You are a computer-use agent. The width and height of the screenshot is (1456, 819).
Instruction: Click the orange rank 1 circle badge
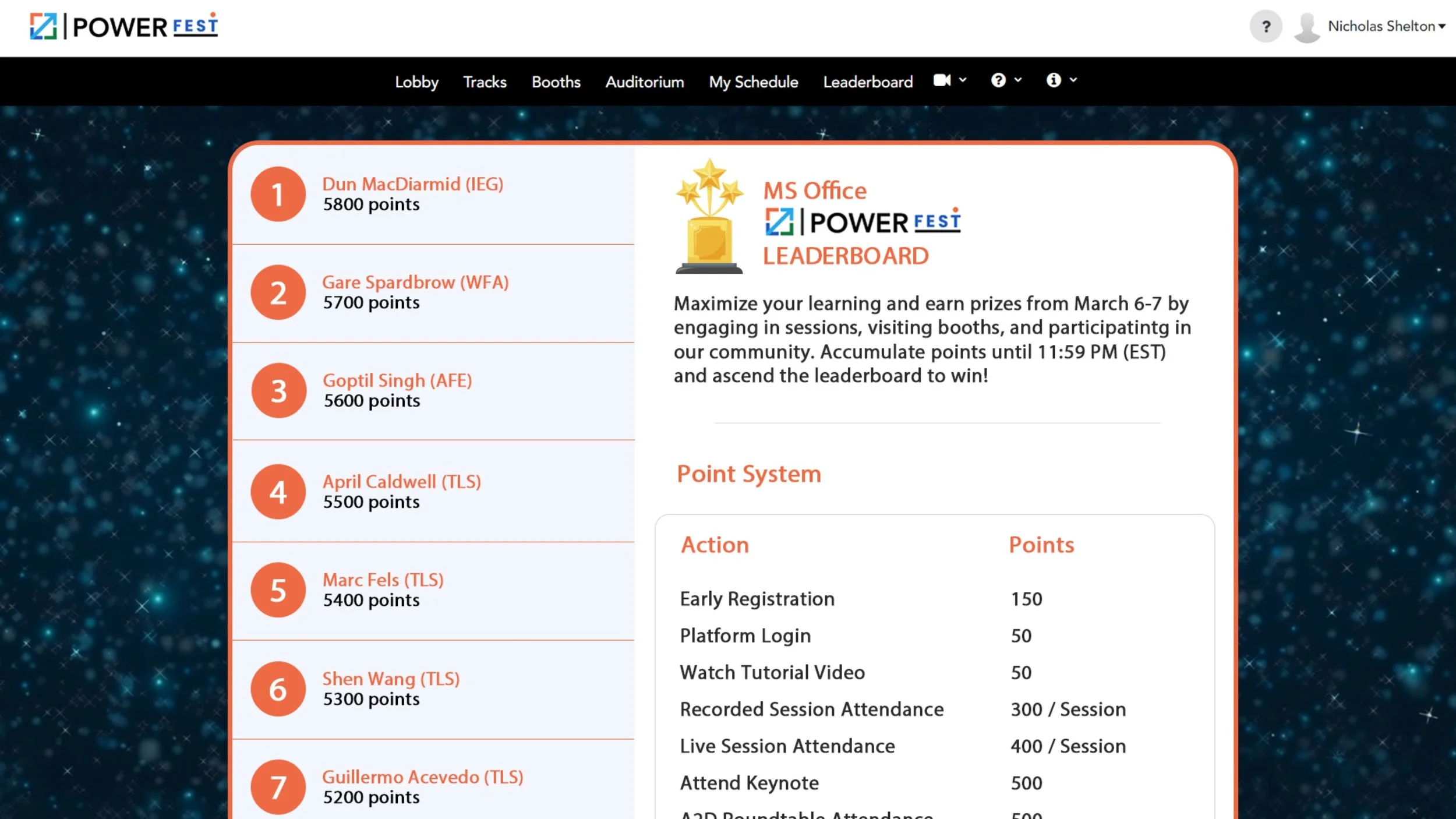pos(278,194)
